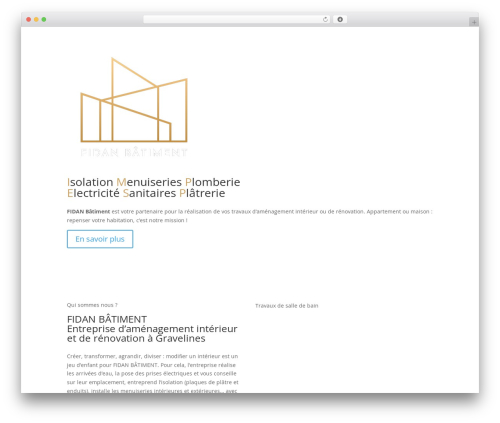
Task: Focus the browser address bar
Action: click(x=237, y=20)
